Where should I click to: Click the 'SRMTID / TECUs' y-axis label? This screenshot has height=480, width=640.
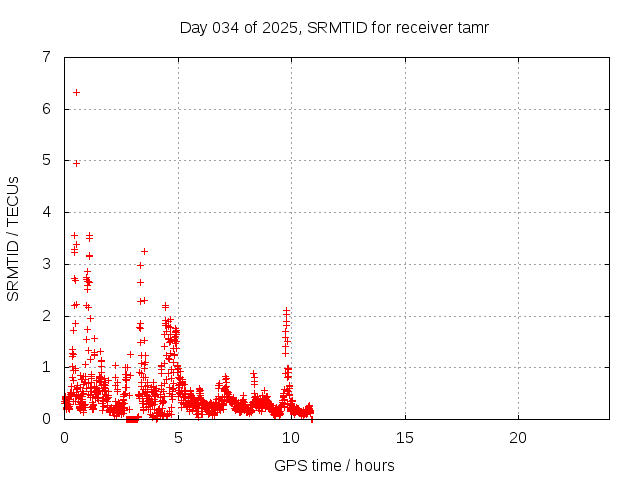coord(13,238)
